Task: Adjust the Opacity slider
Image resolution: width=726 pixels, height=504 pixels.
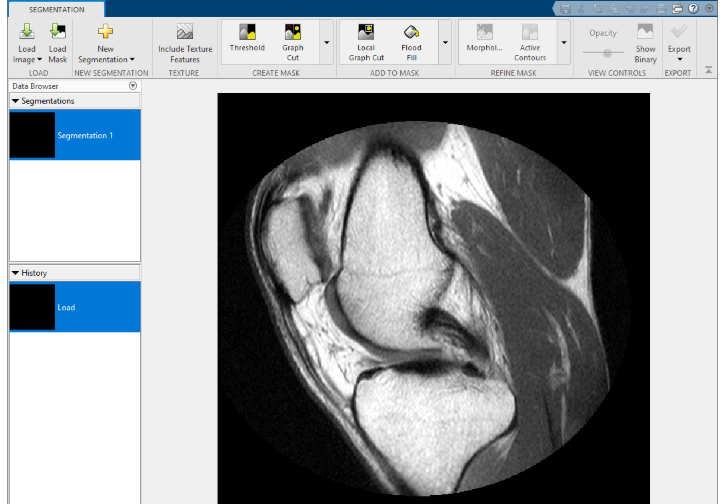Action: click(607, 53)
